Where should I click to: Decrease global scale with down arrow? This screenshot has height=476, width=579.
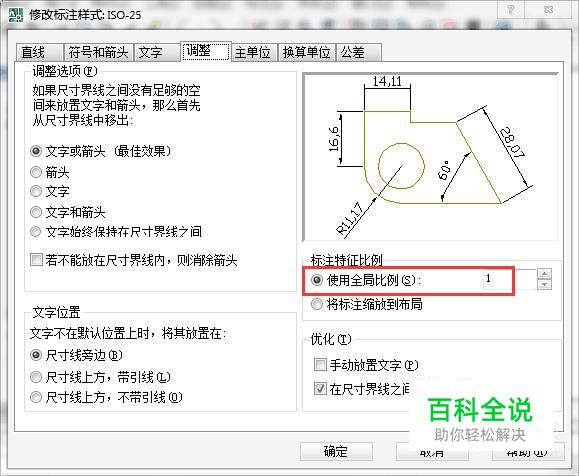544,284
